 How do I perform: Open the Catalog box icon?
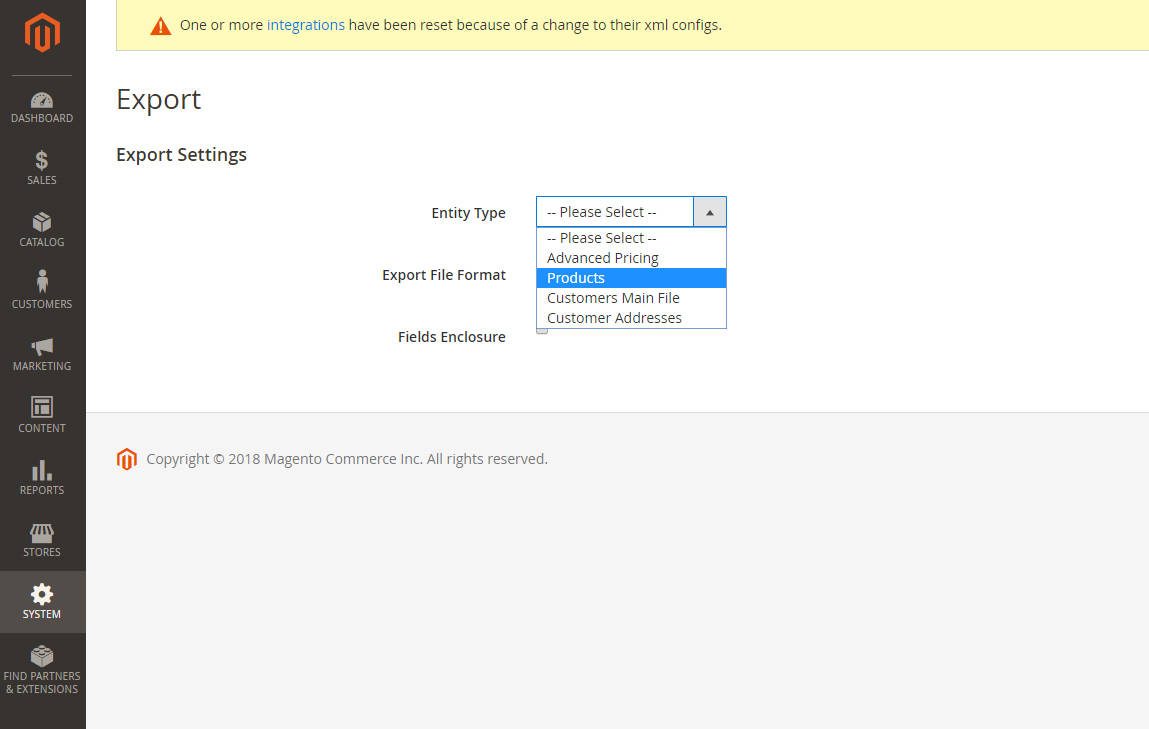point(42,222)
